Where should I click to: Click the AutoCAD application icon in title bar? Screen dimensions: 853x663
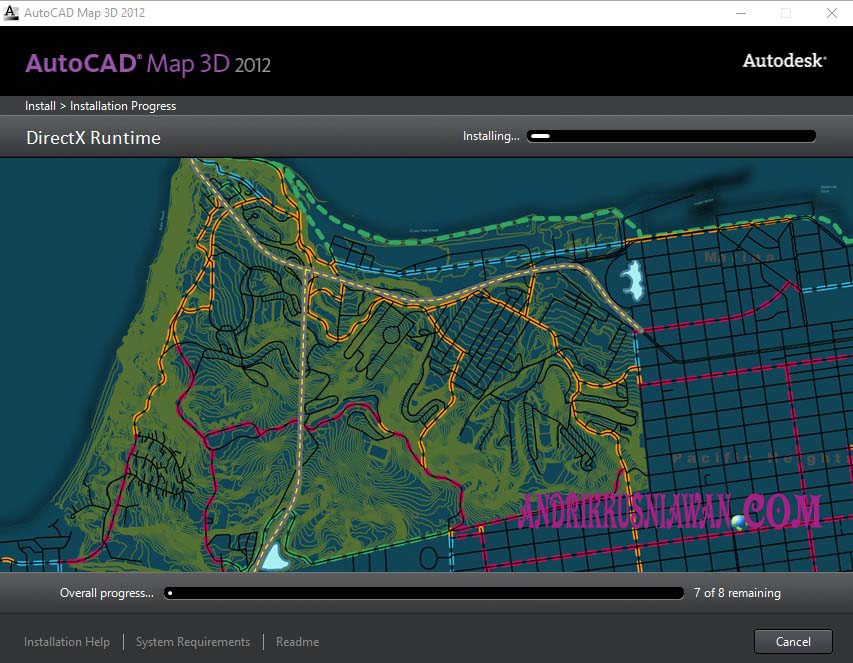[x=12, y=12]
